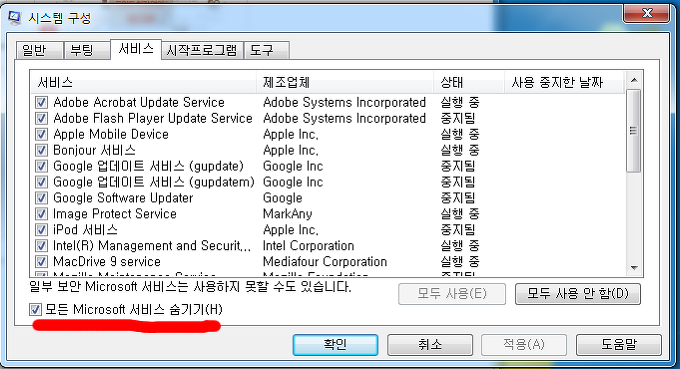Open the 부팅 tab
Viewport: 680px width, 369px height.
pos(87,50)
